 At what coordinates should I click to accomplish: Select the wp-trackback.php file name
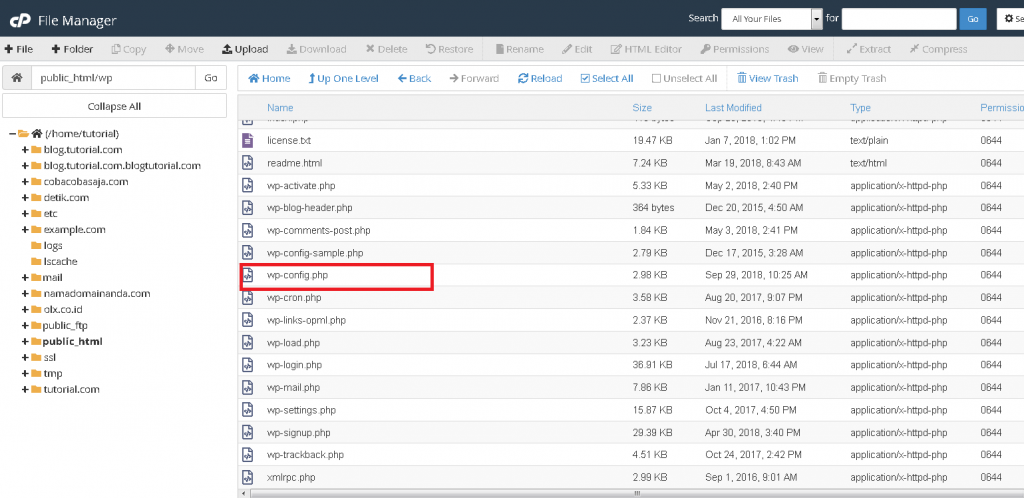(305, 455)
